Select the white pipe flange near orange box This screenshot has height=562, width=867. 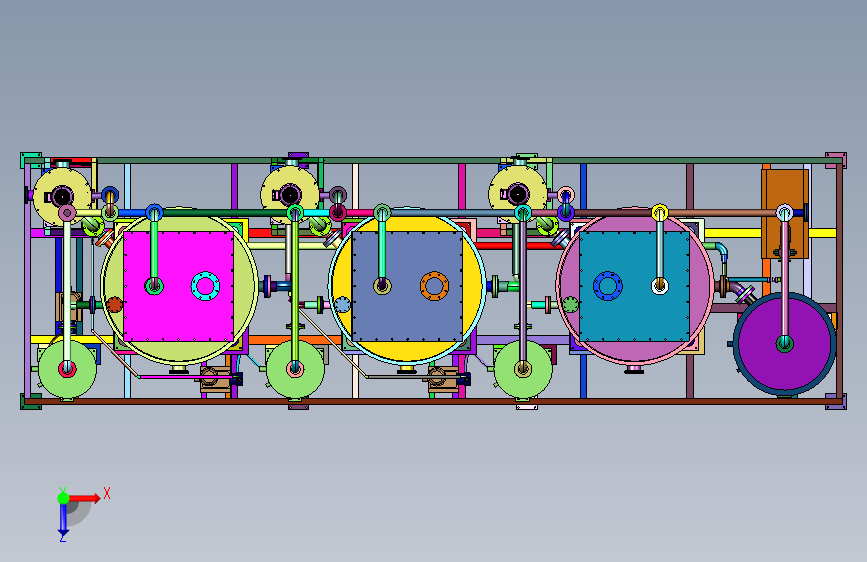pyautogui.click(x=785, y=212)
